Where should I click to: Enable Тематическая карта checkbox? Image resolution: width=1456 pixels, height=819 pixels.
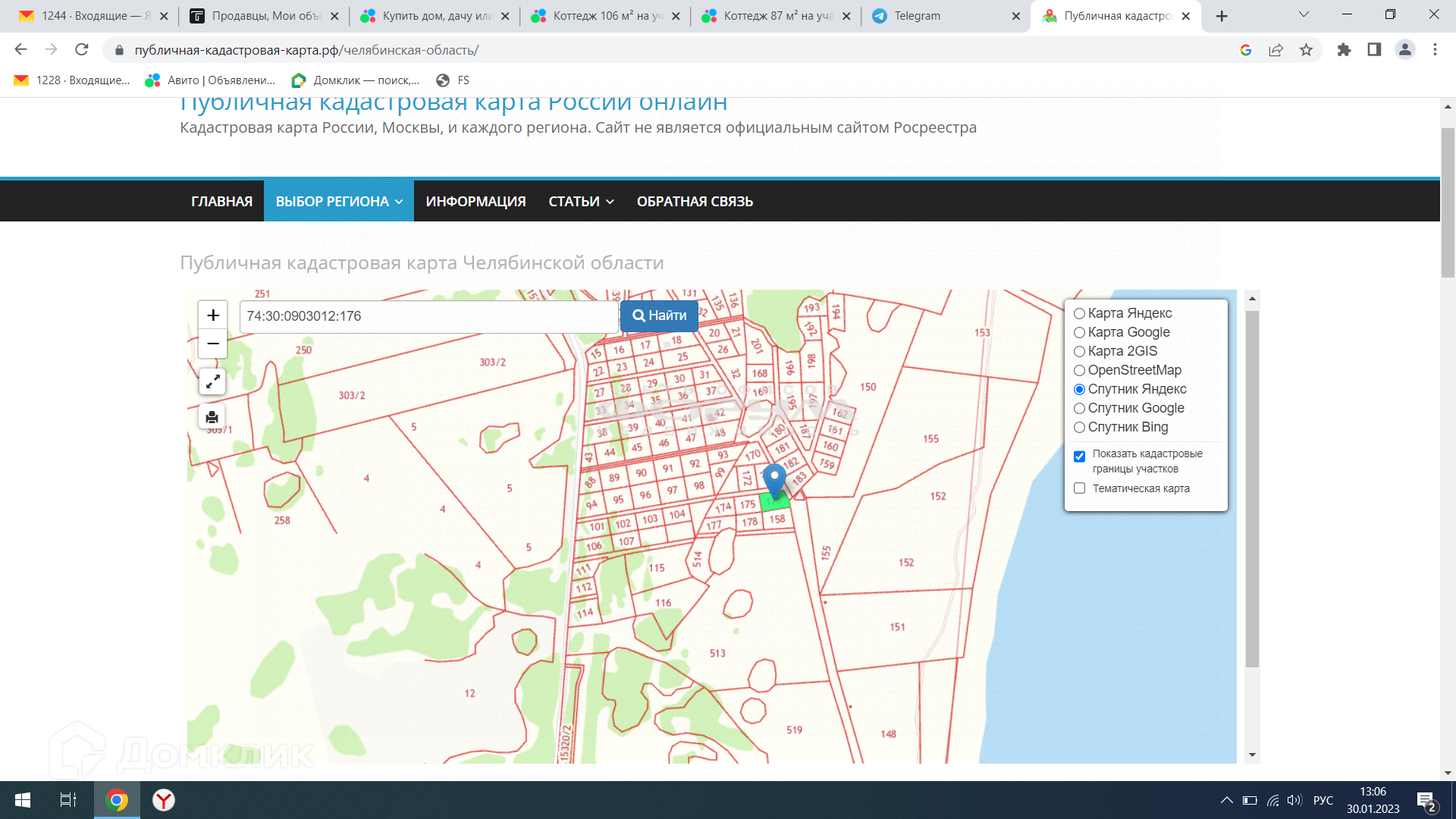(1079, 489)
